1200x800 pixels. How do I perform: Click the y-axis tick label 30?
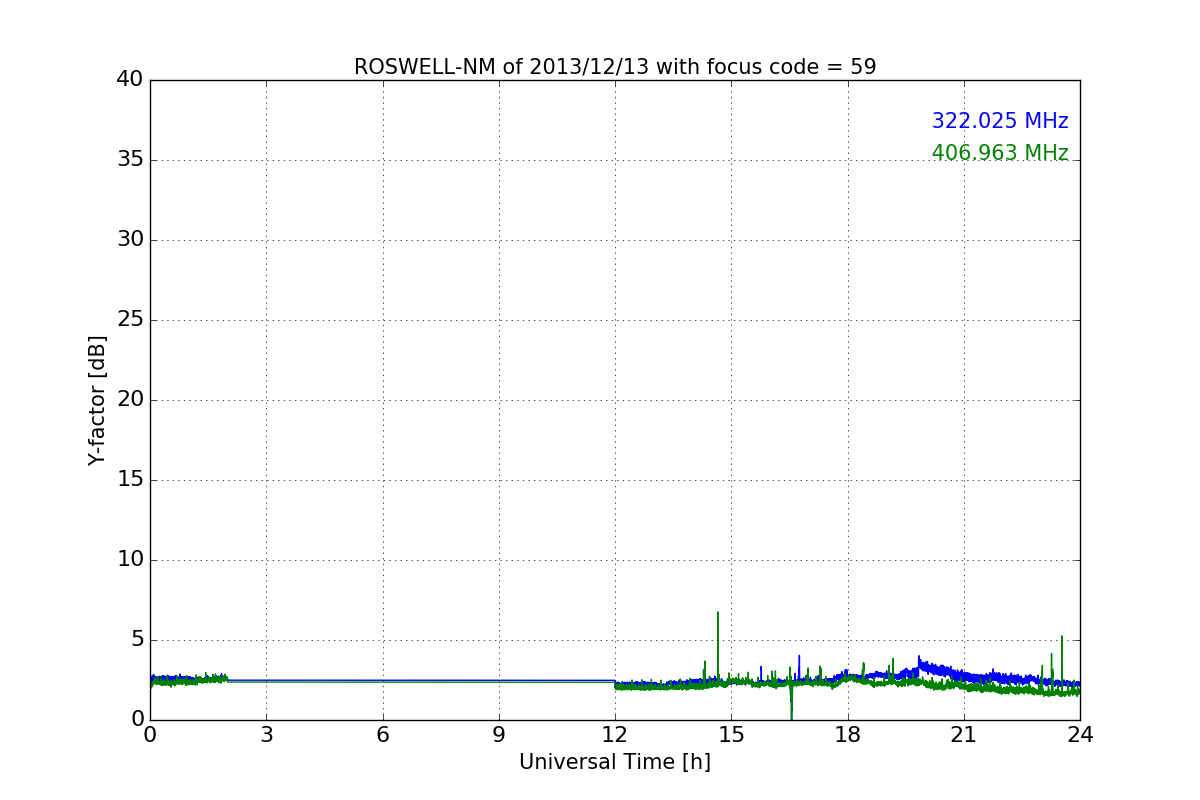point(130,240)
